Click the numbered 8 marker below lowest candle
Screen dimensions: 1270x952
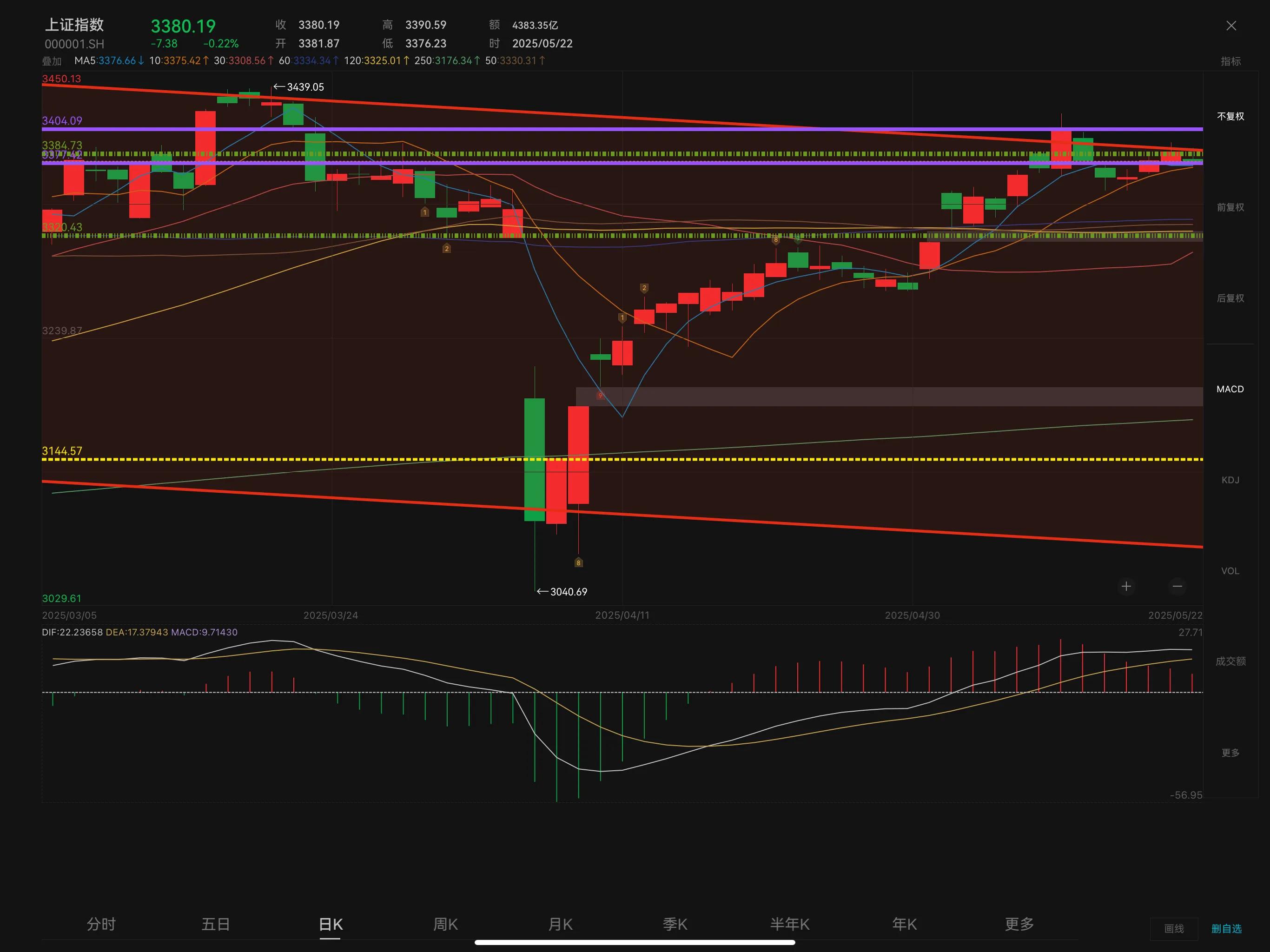(578, 563)
